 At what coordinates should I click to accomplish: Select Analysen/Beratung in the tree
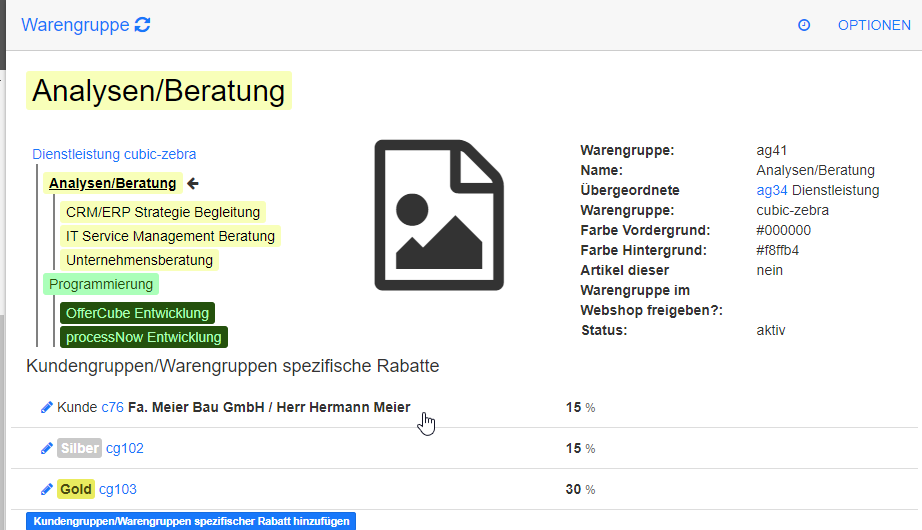click(112, 183)
